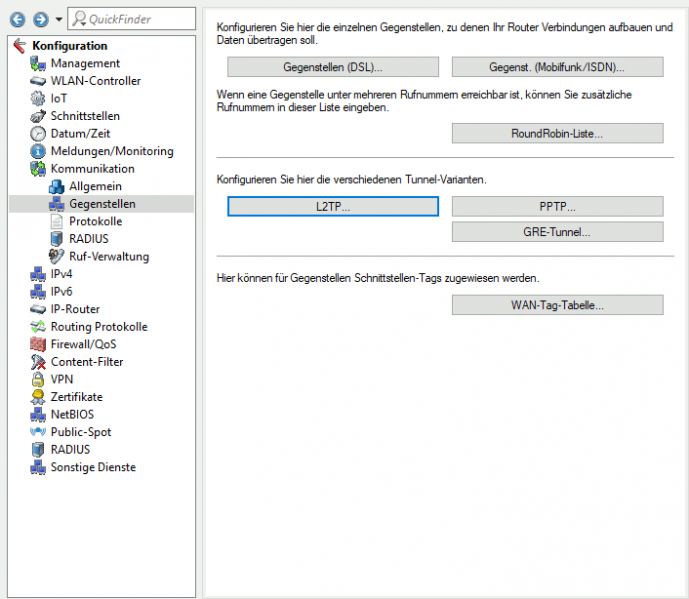Open Protokolle in the sidebar tree
The width and height of the screenshot is (689, 599).
(x=95, y=222)
